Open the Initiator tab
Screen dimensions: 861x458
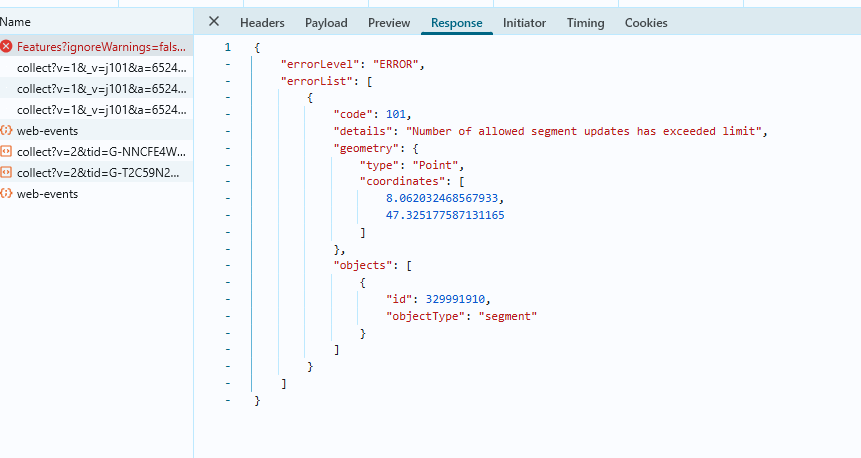[524, 23]
